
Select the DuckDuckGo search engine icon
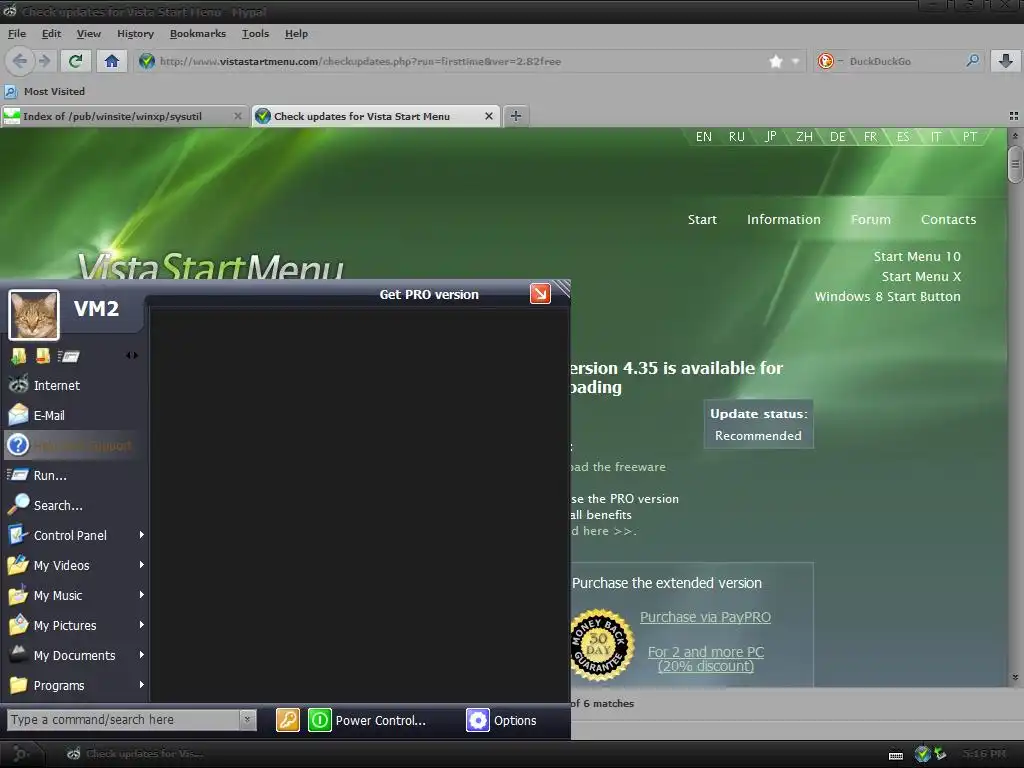(826, 61)
